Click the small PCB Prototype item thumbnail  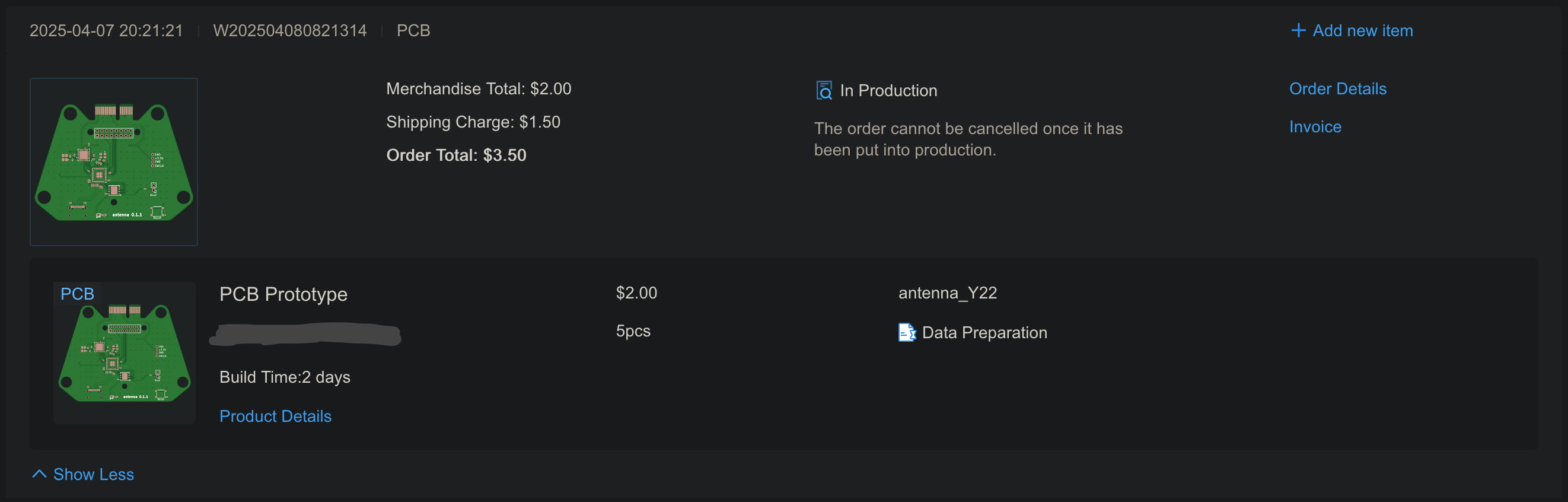click(125, 360)
